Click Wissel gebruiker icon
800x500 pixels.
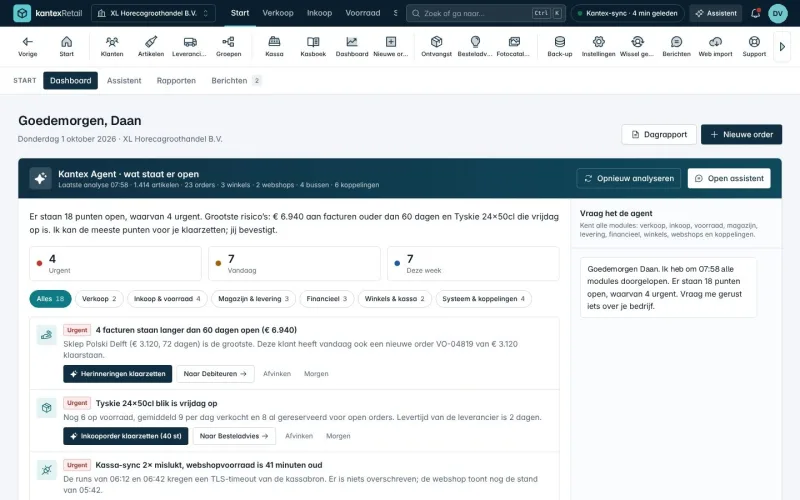[x=637, y=46]
